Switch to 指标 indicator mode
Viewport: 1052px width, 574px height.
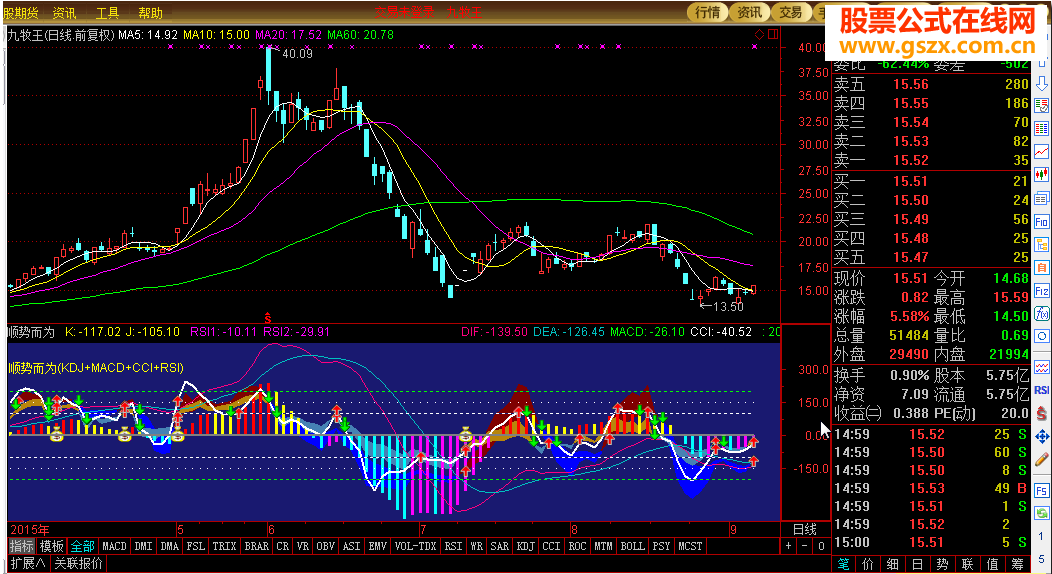21,547
